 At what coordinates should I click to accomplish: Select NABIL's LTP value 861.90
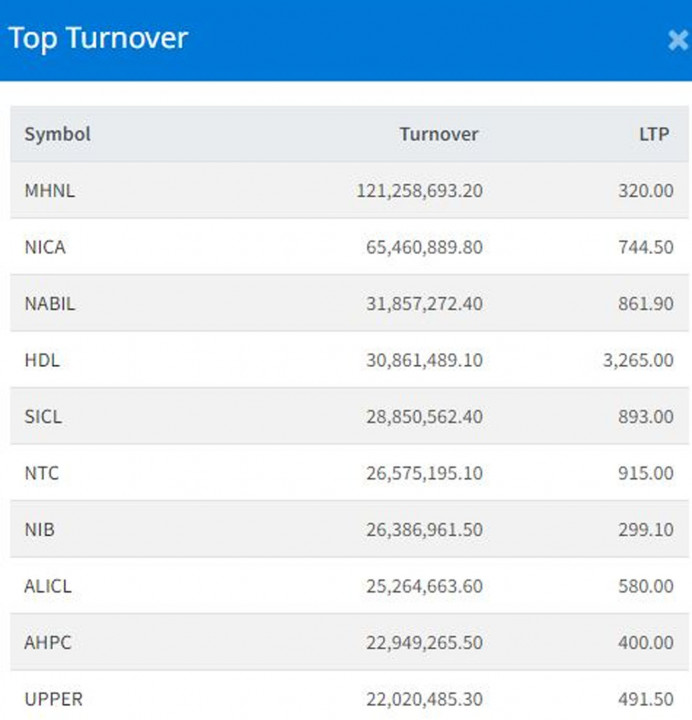[x=645, y=303]
